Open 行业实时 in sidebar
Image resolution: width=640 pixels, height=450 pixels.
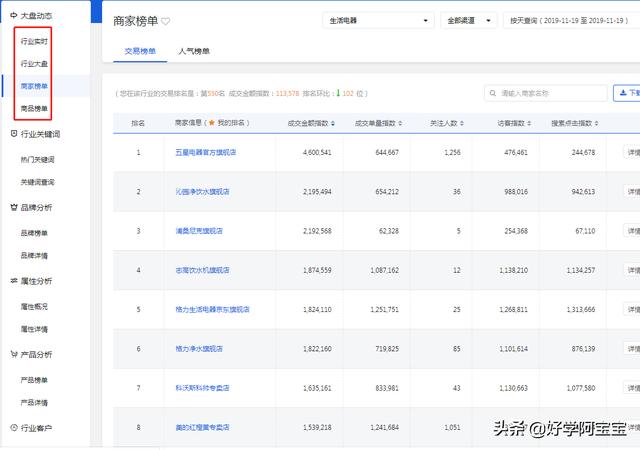click(x=34, y=41)
